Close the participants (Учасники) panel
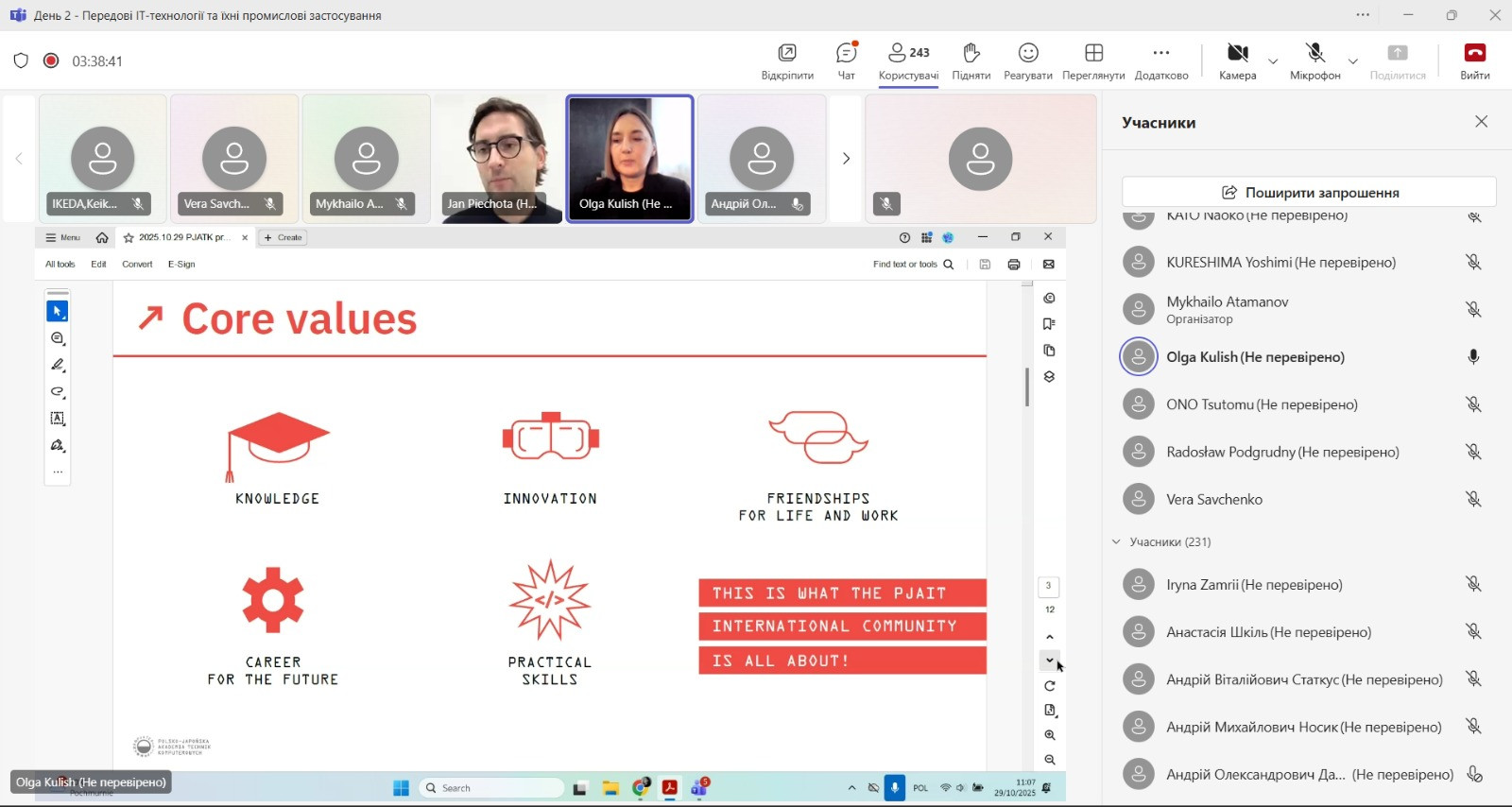This screenshot has height=807, width=1512. point(1481,122)
